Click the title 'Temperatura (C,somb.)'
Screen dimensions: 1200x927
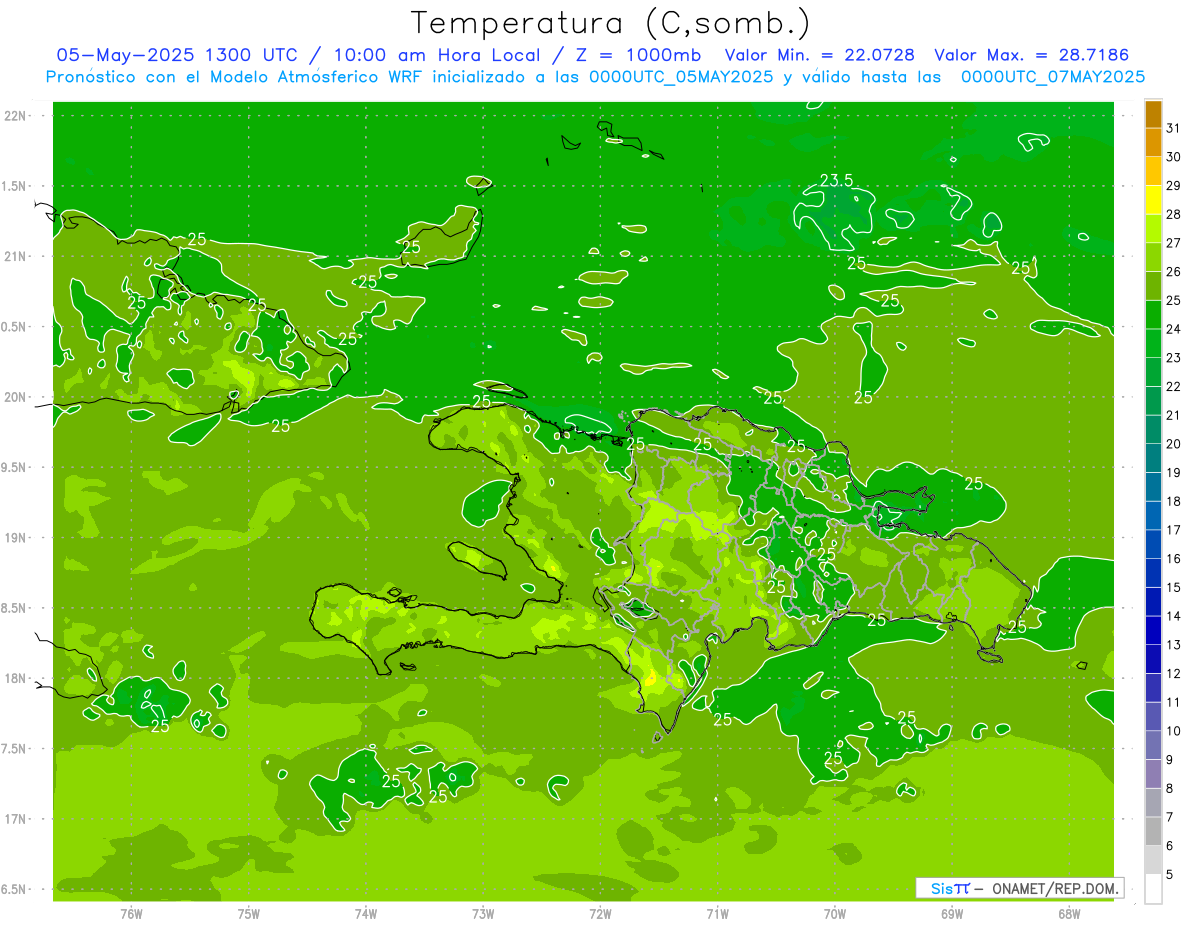611,23
